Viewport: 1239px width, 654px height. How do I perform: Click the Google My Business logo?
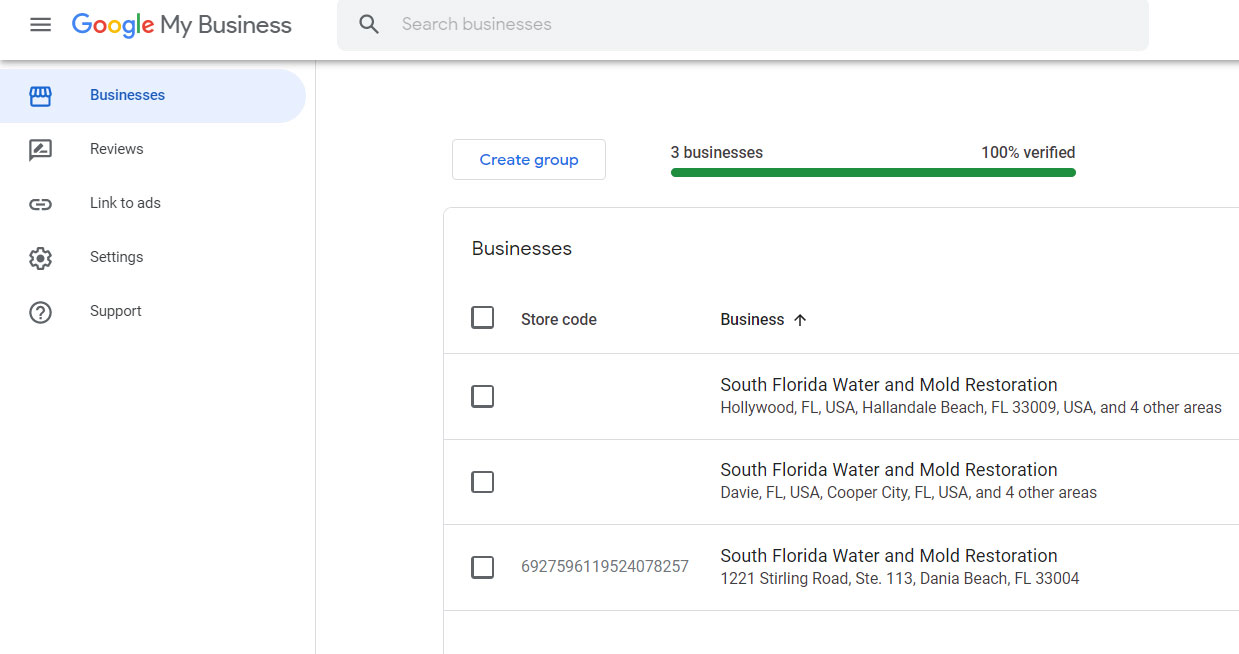[x=182, y=25]
